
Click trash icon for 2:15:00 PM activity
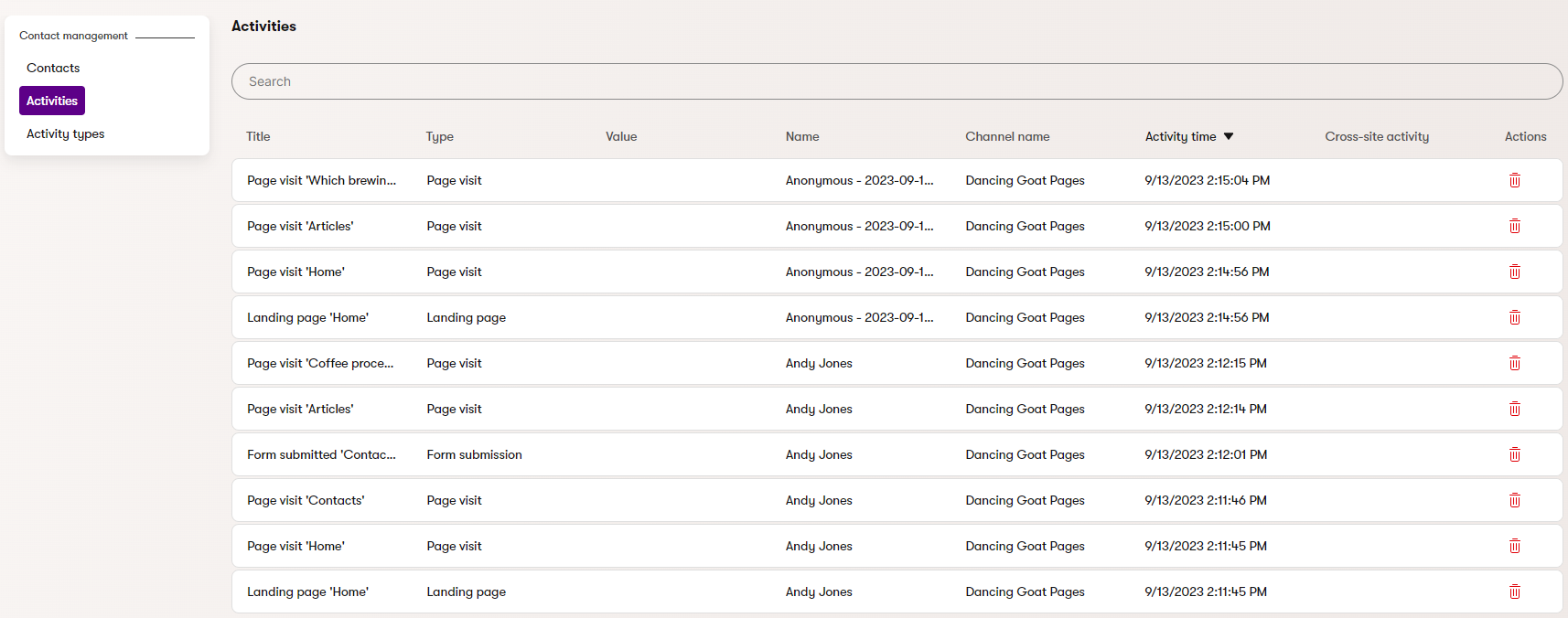pyautogui.click(x=1514, y=226)
